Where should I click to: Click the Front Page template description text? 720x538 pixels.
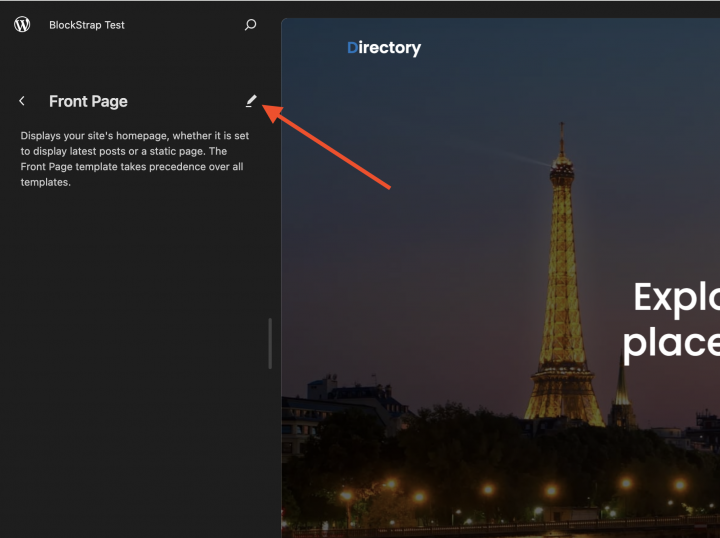pyautogui.click(x=134, y=159)
